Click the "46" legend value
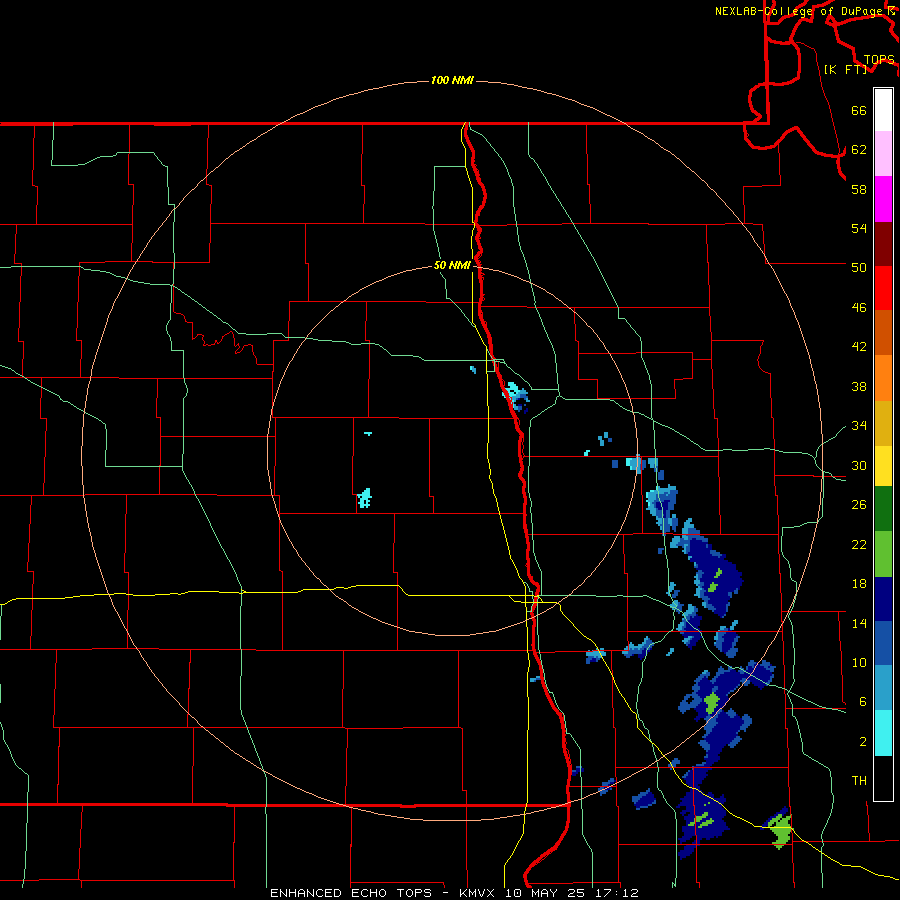The width and height of the screenshot is (900, 900). 859,308
